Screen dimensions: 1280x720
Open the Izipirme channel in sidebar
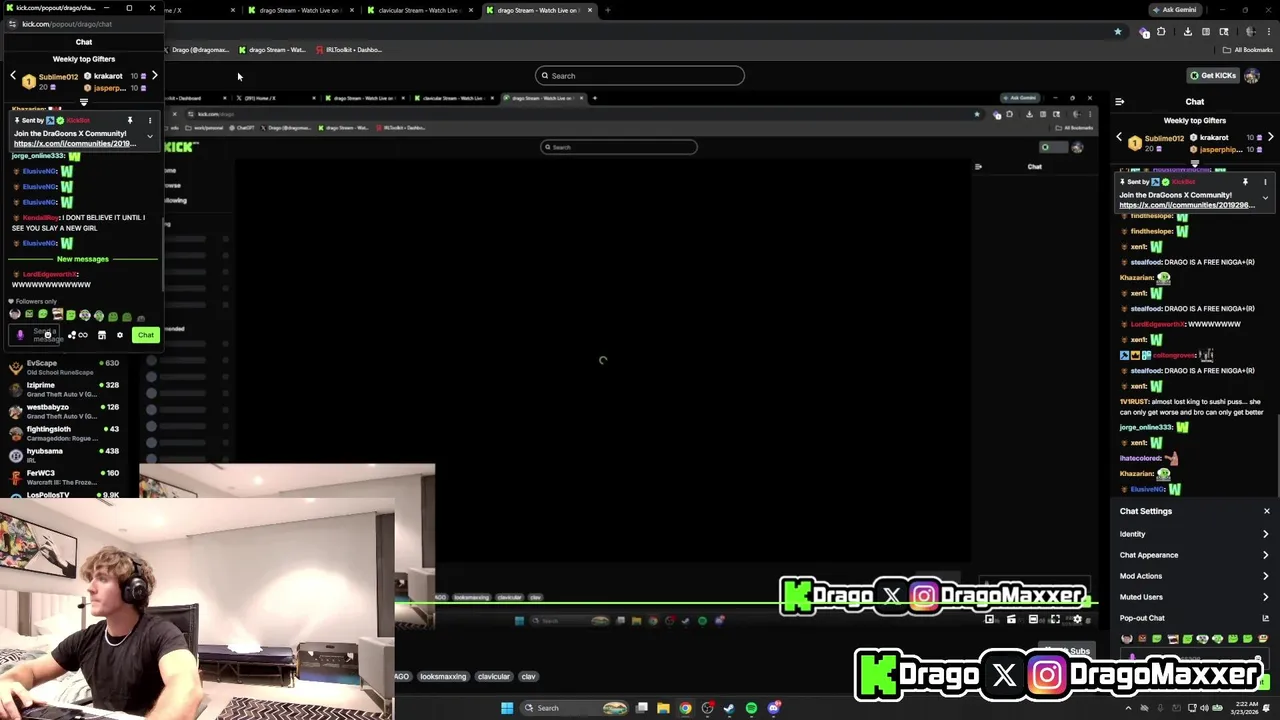pos(63,389)
